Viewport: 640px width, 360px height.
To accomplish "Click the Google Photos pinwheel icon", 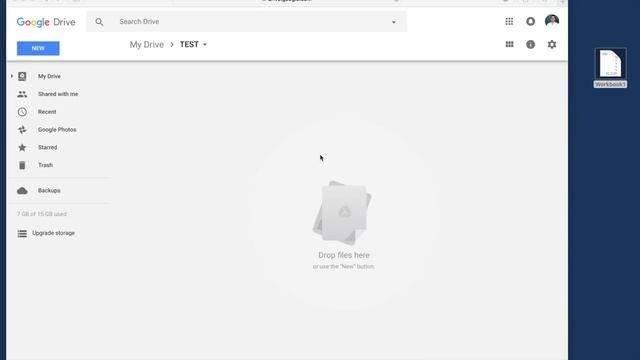I will point(22,130).
